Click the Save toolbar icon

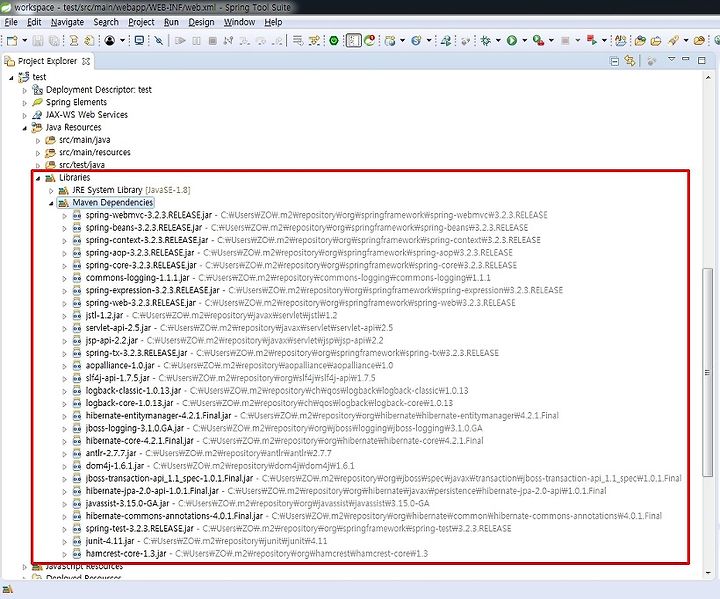tap(38, 41)
